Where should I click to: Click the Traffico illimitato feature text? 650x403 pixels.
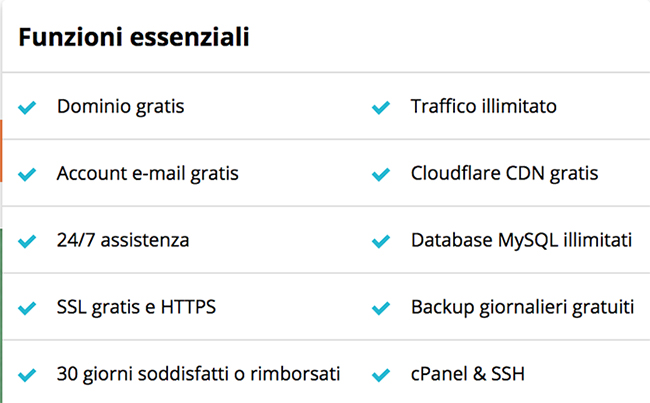pos(483,106)
